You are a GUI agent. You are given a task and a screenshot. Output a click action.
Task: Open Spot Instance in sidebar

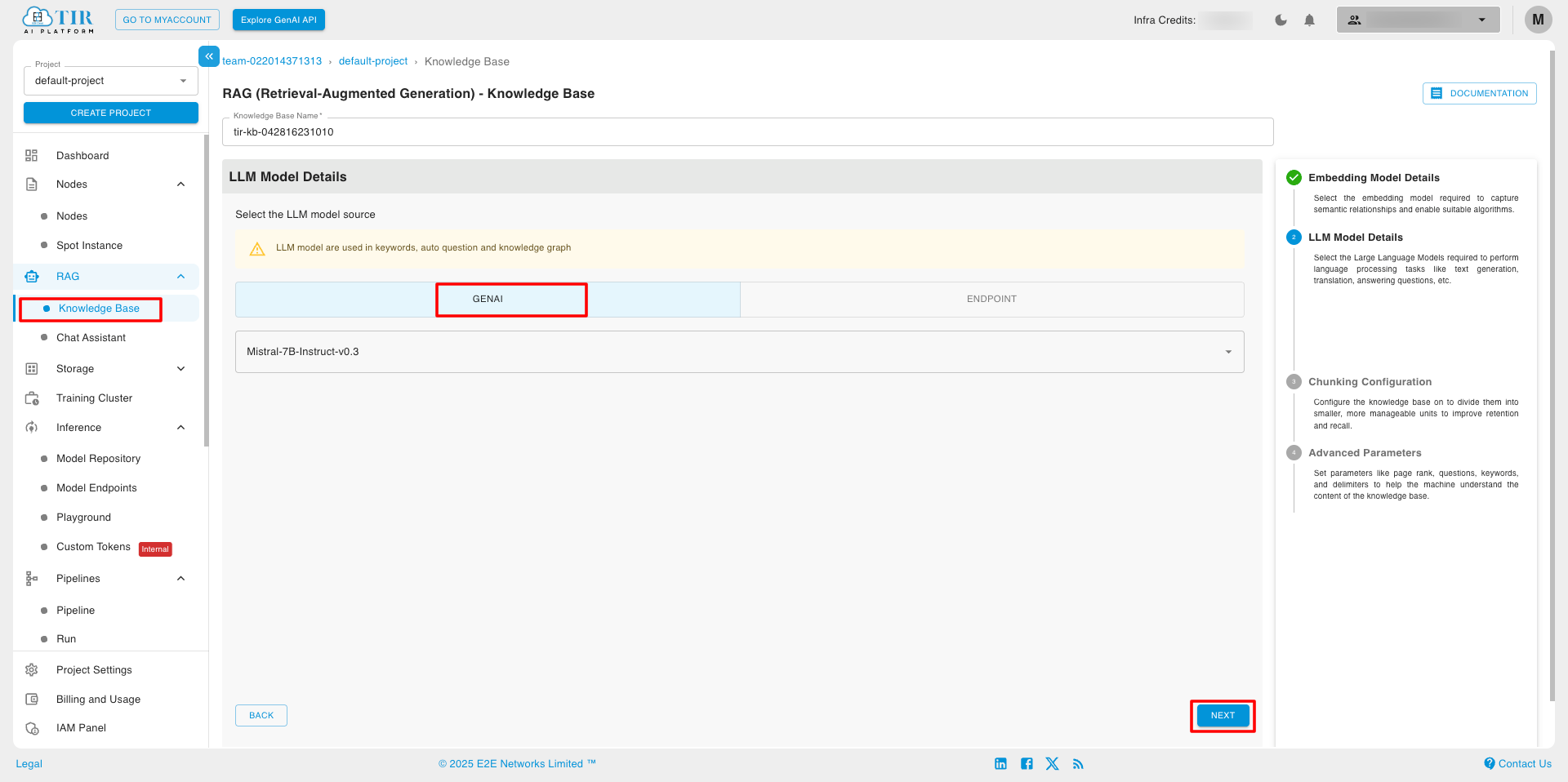point(89,246)
